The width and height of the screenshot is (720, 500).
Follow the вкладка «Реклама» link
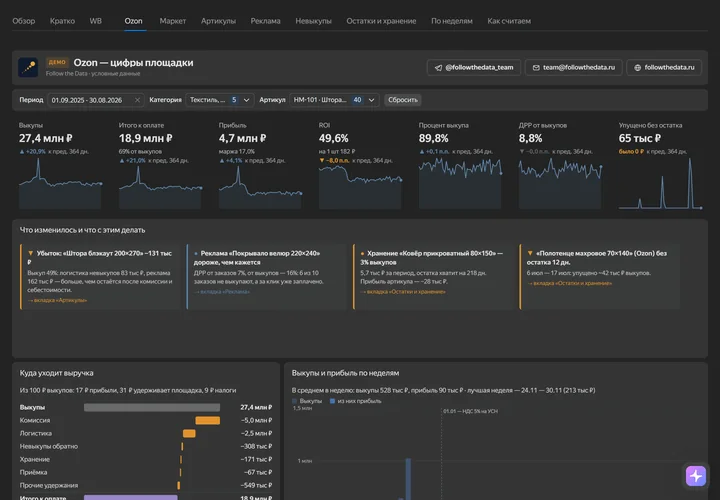click(x=222, y=292)
